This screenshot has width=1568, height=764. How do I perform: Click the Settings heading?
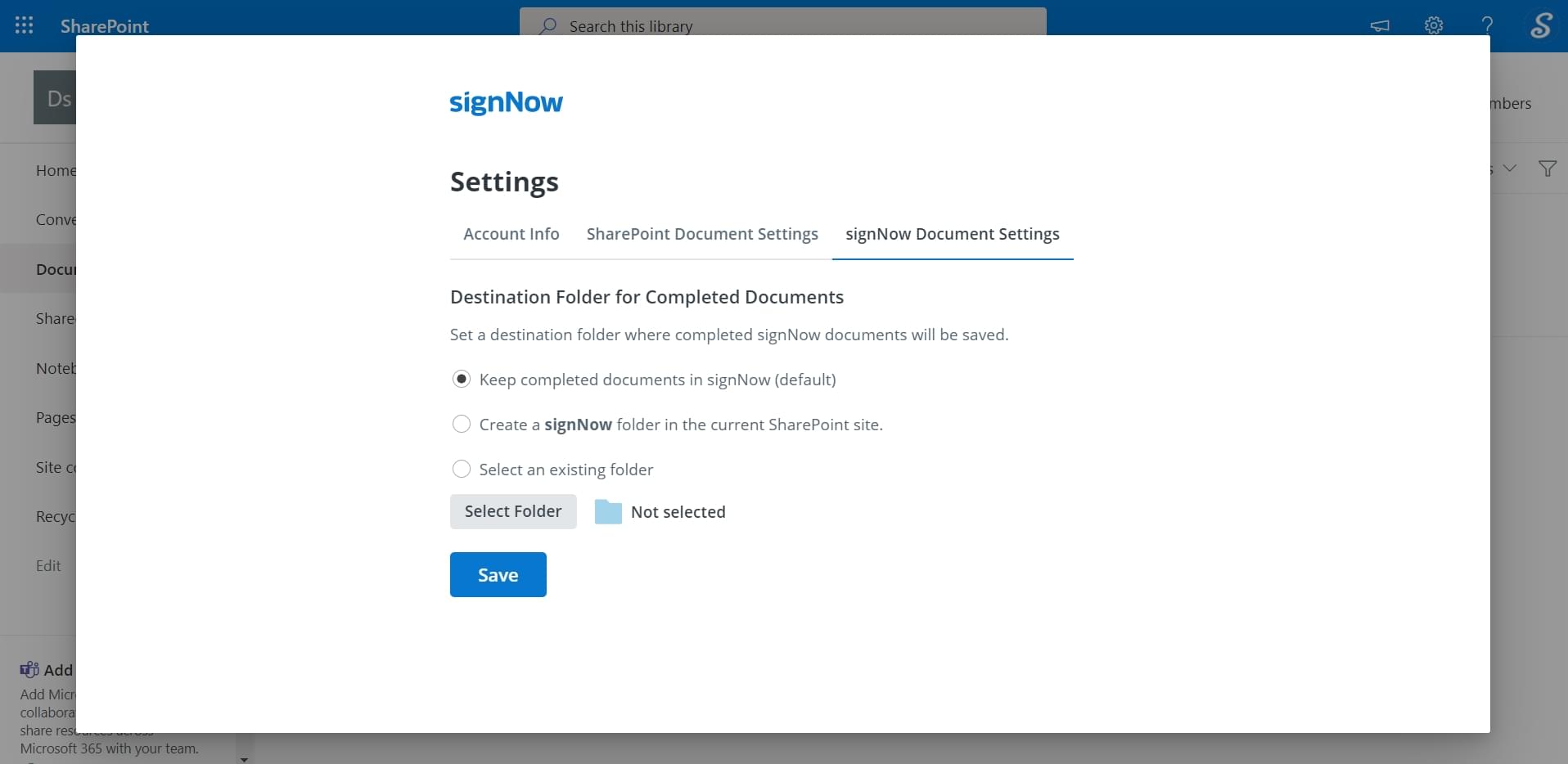504,182
